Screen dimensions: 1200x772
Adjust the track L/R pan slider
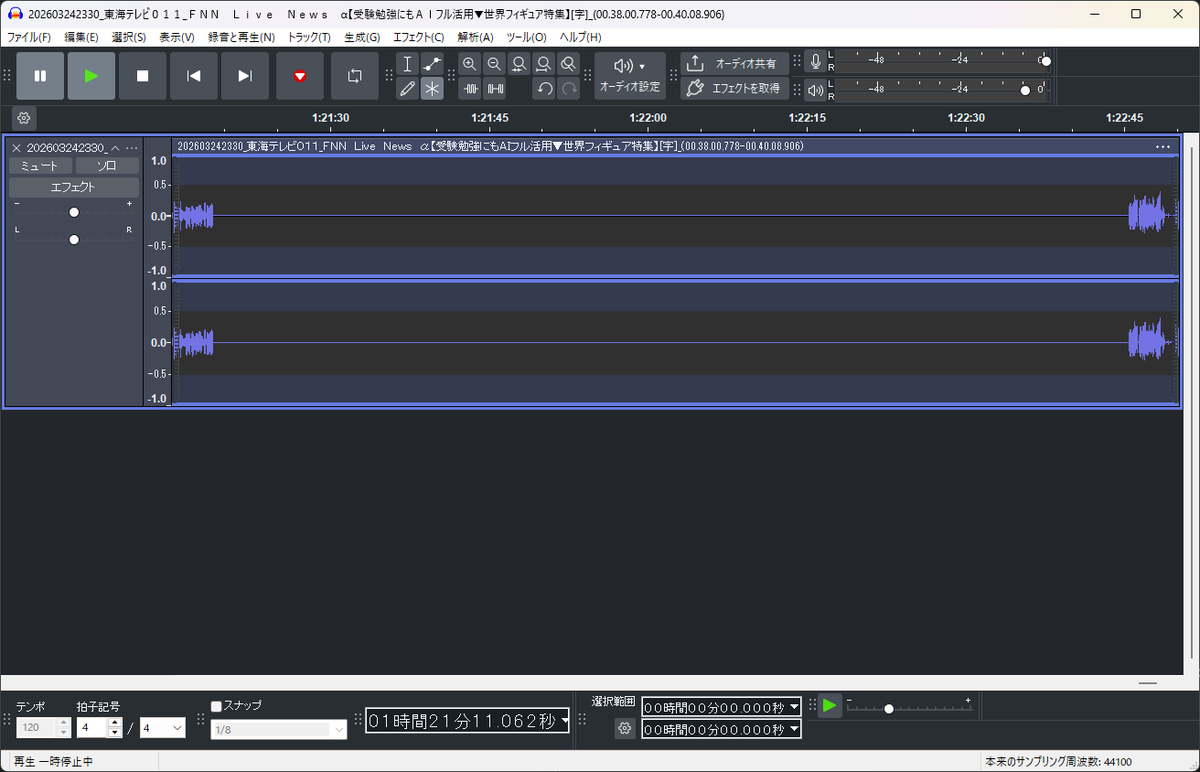[74, 239]
